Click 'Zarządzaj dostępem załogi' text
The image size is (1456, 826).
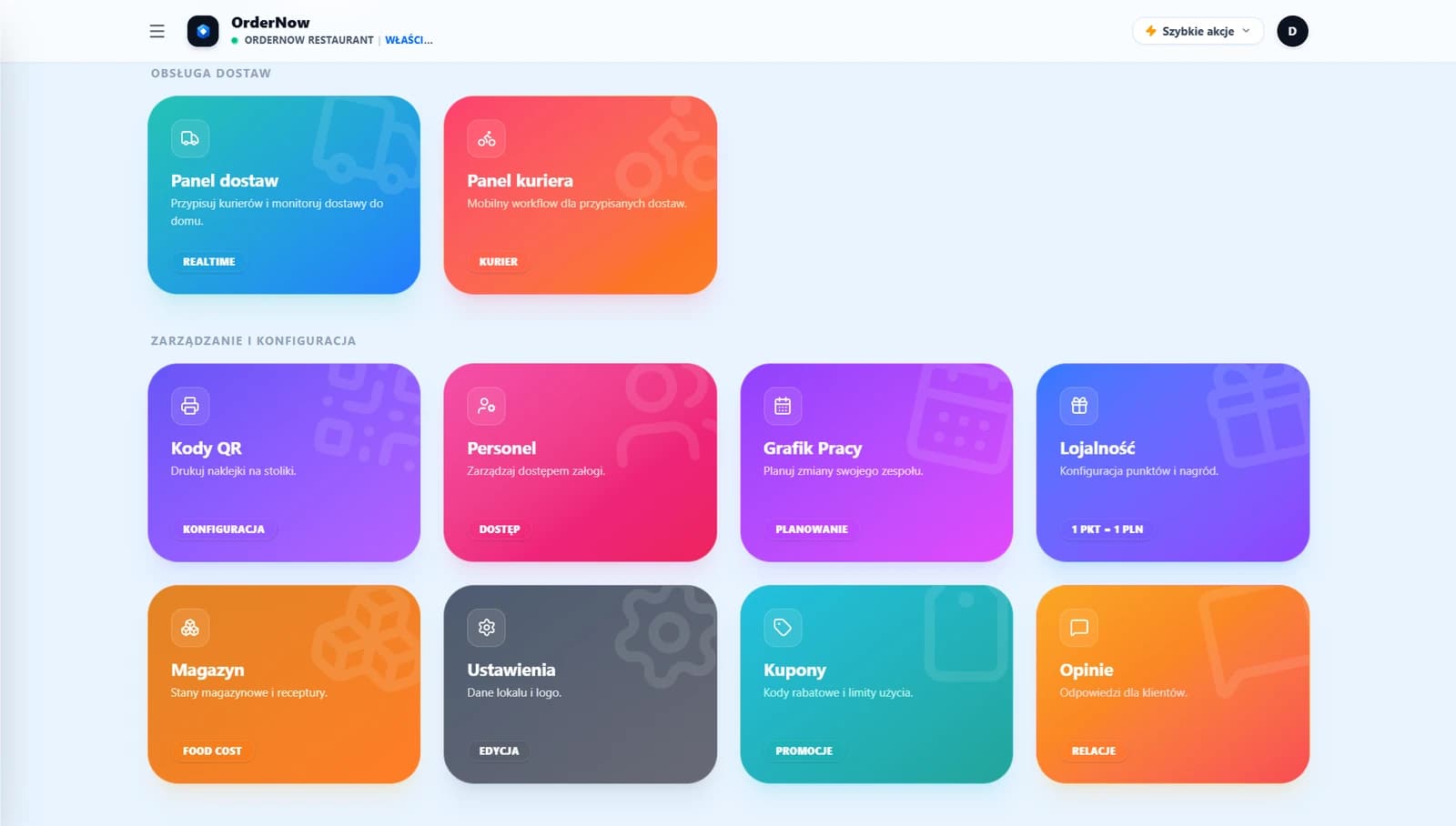coord(536,471)
